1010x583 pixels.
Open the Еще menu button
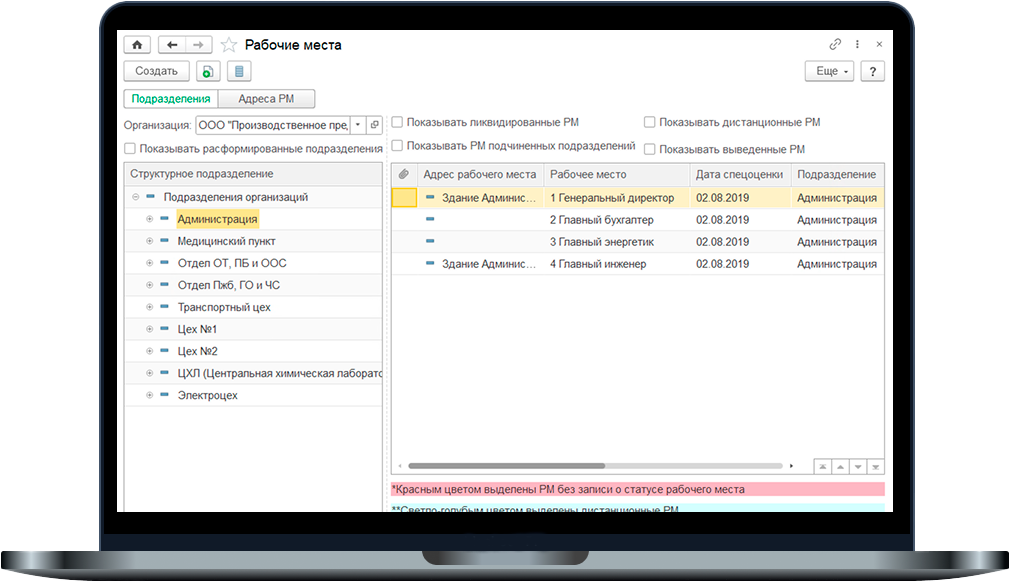[x=829, y=71]
